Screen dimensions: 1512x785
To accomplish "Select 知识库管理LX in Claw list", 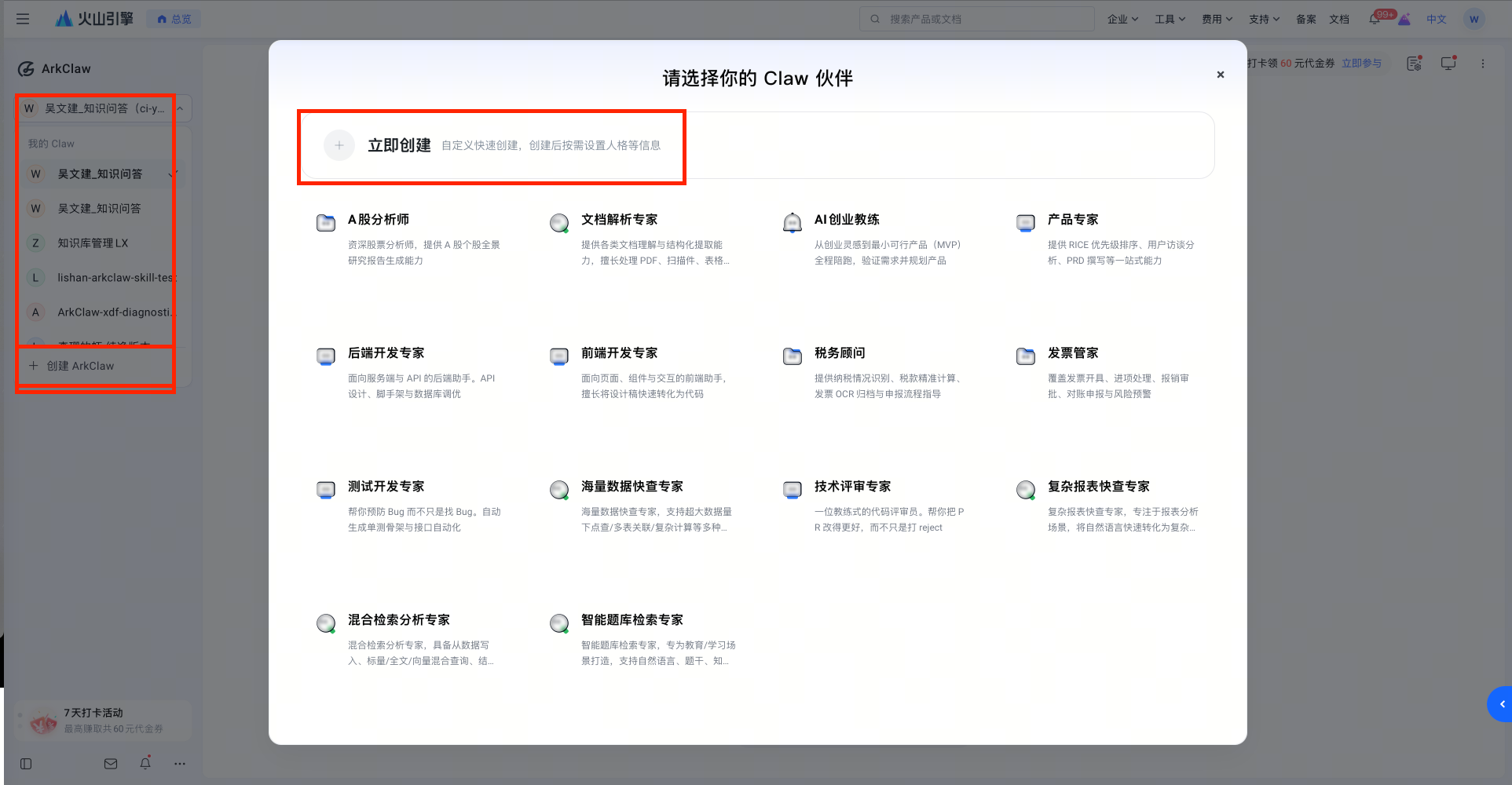I will (101, 243).
